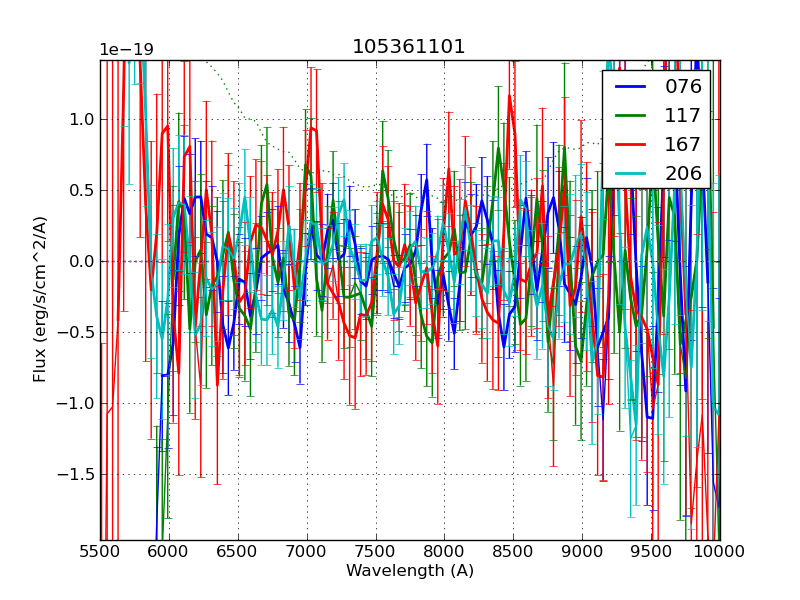Select the "076" legend entry label
Image resolution: width=800 pixels, height=600 pixels.
tap(683, 86)
